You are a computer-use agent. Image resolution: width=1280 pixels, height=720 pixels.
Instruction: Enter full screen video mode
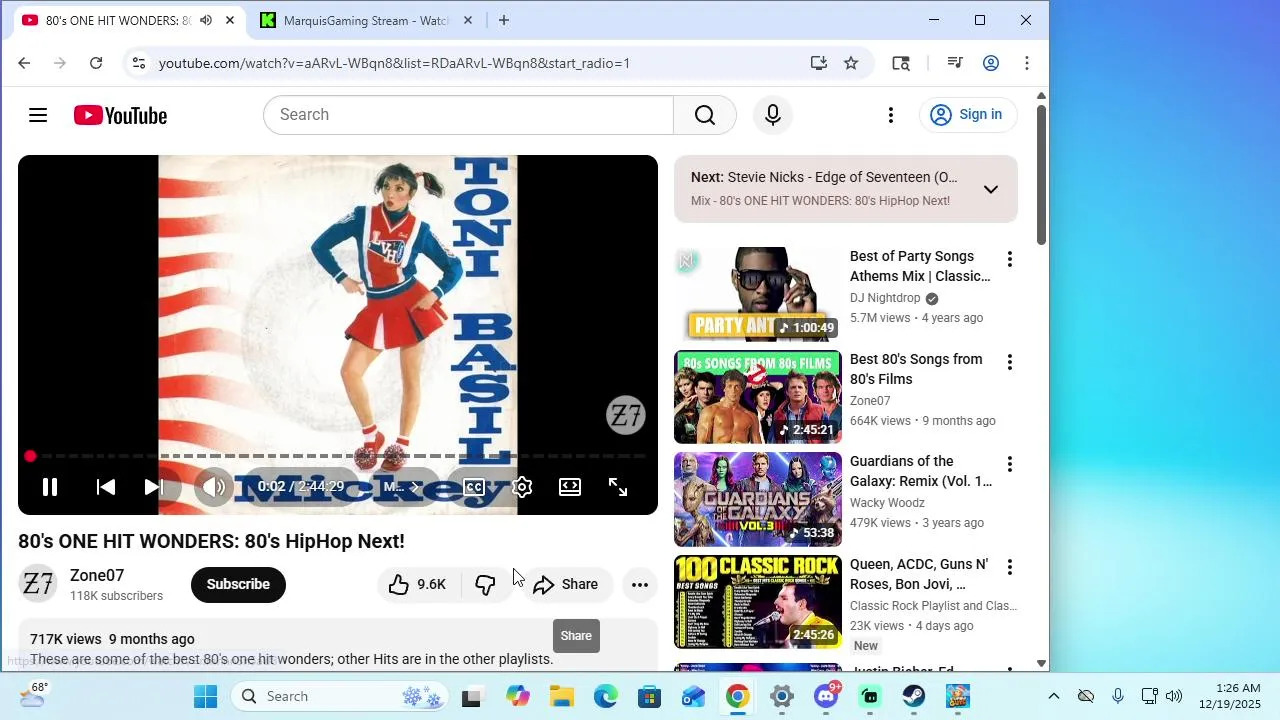(x=618, y=487)
